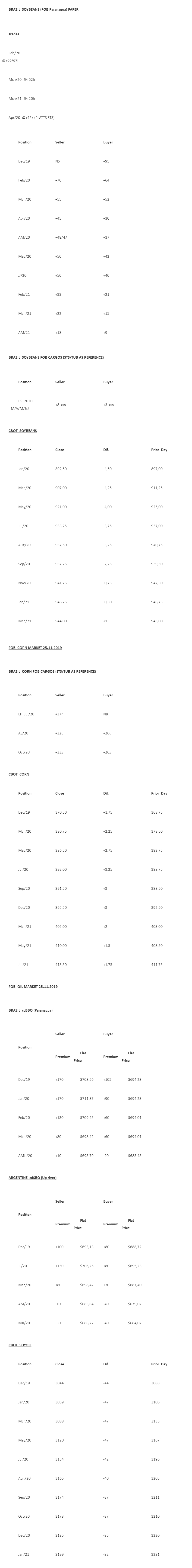This screenshot has width=192, height=1568.
Task: Select the Mch/21 @+20h trade entry
Action: coord(22,99)
